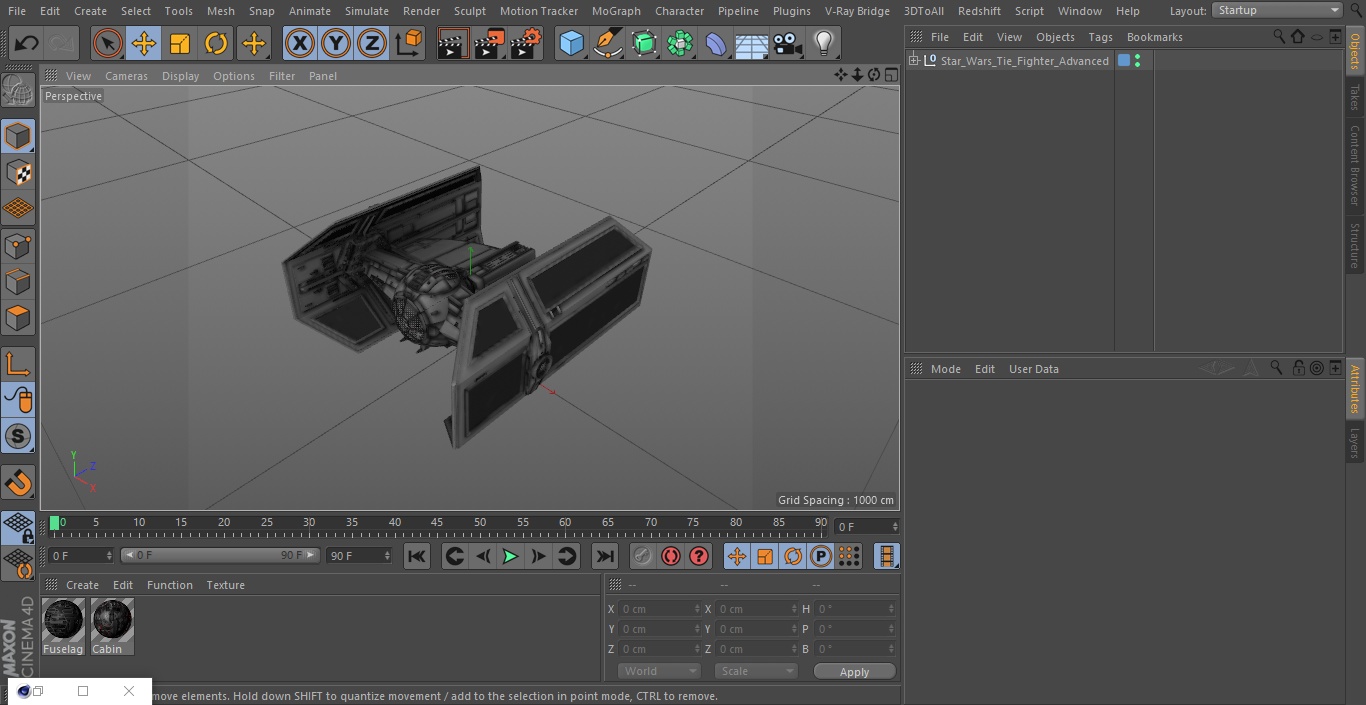Image resolution: width=1366 pixels, height=705 pixels.
Task: Open the Objects manager Tags menu
Action: click(x=1100, y=37)
